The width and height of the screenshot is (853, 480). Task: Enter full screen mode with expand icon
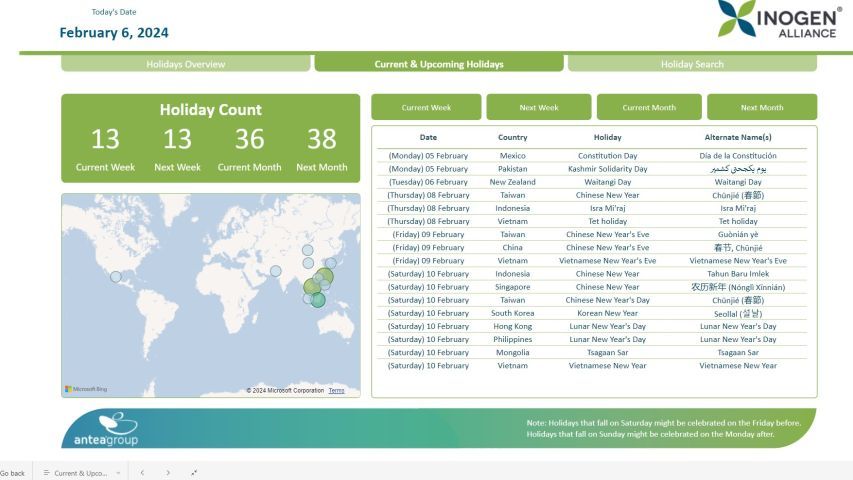(193, 472)
